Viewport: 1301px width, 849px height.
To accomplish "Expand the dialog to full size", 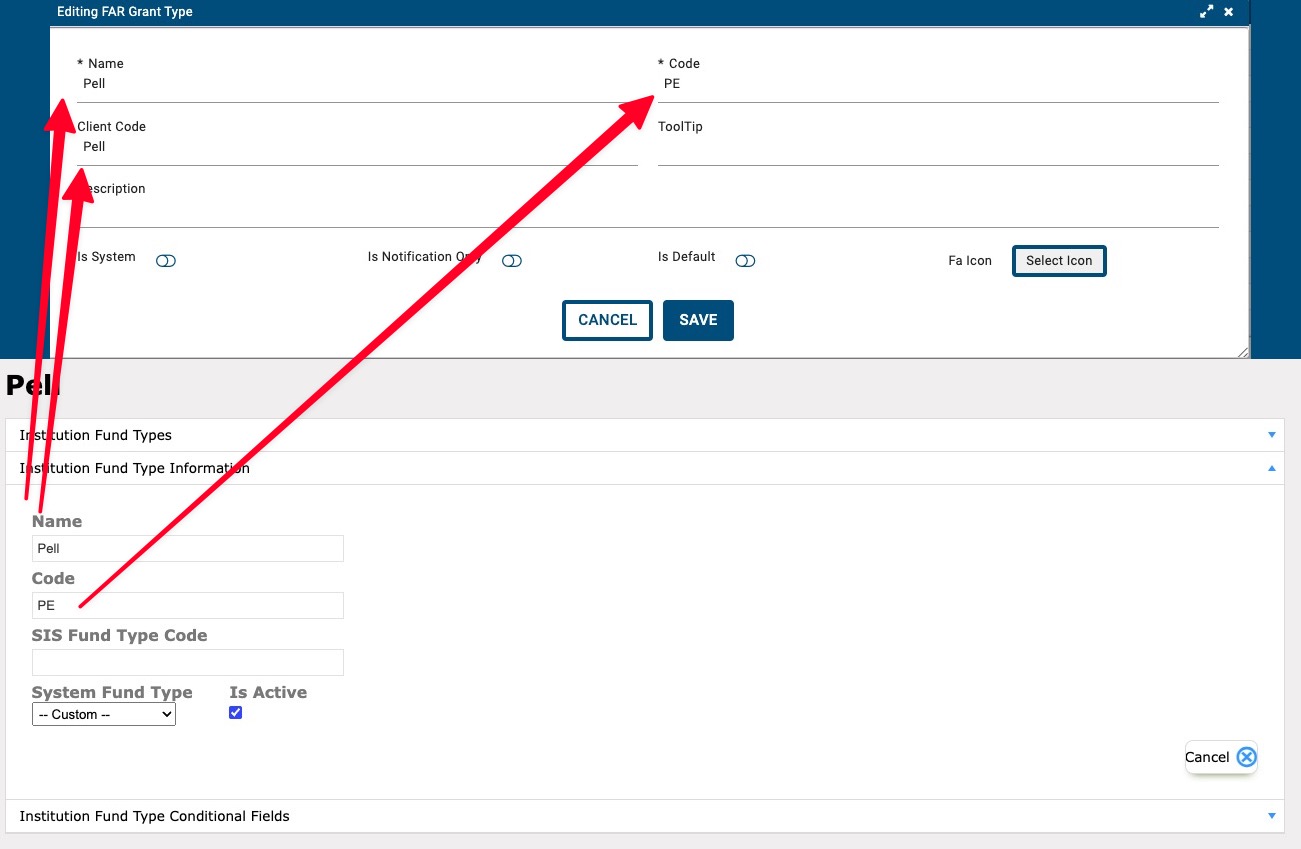I will point(1207,12).
